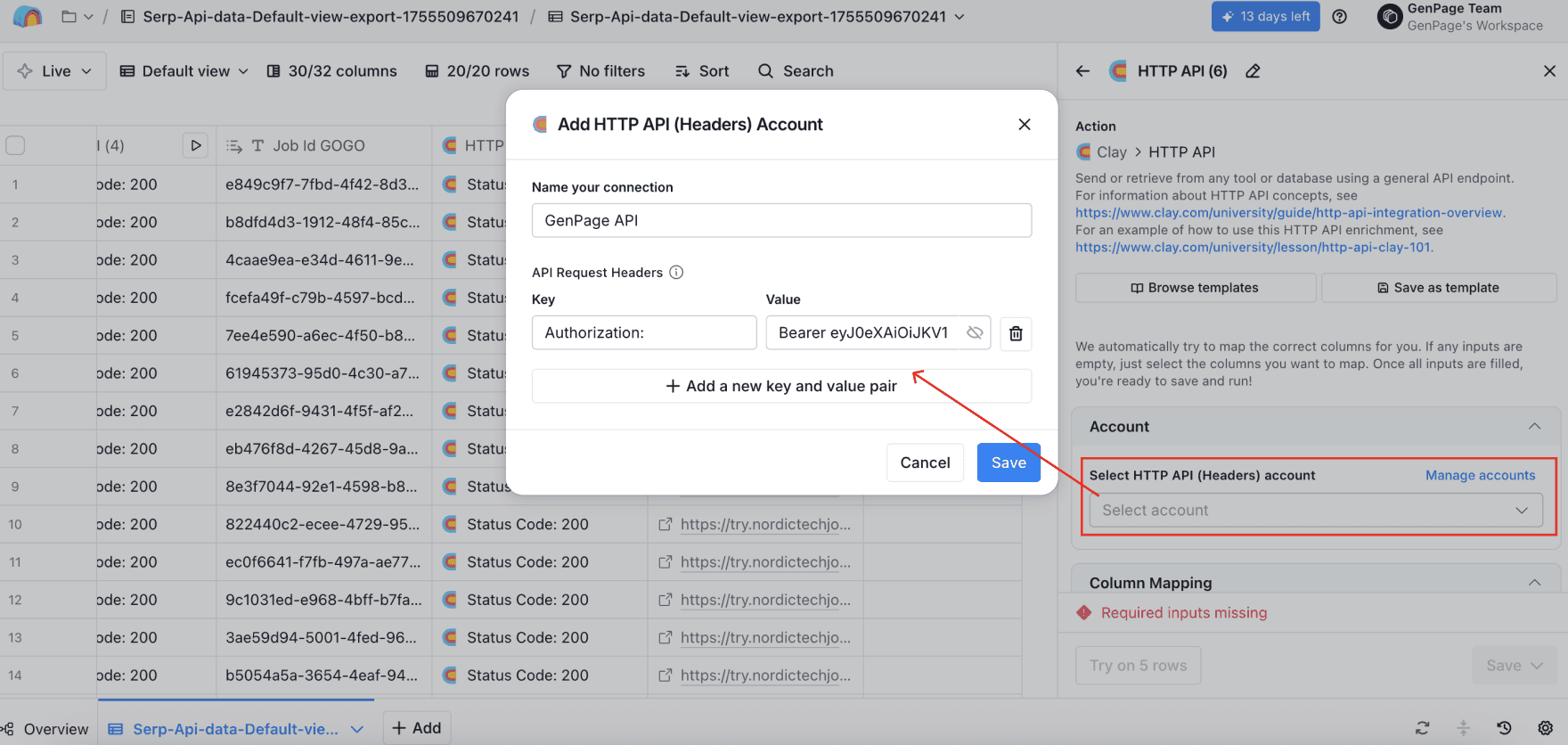Close the Add HTTP API account dialog
Screen dimensions: 1568x745
click(1025, 124)
